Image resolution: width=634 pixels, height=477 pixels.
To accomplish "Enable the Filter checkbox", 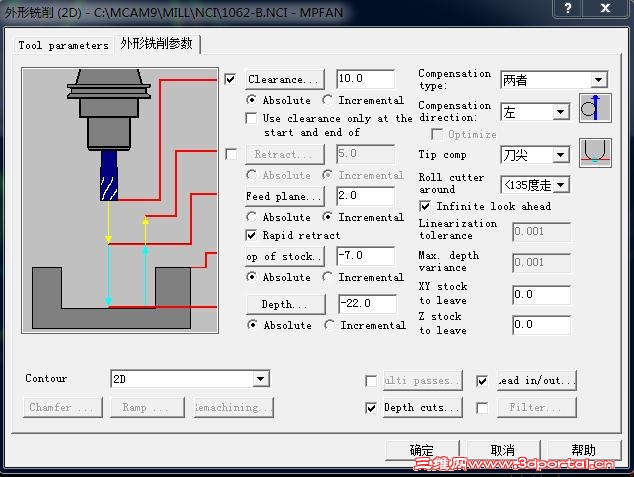I will click(482, 408).
